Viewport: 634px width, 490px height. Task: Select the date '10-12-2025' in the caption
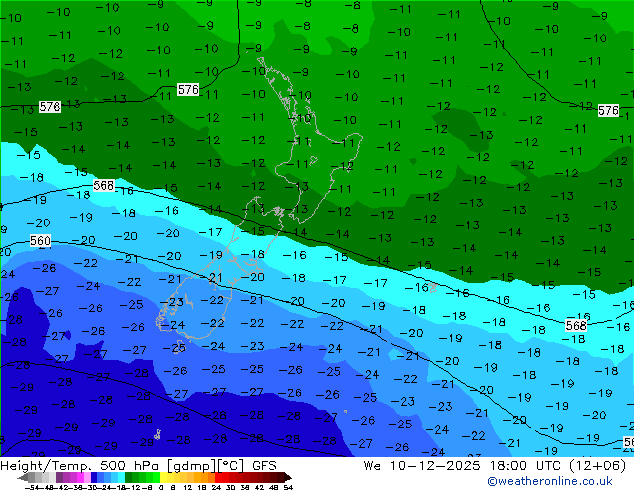point(435,466)
